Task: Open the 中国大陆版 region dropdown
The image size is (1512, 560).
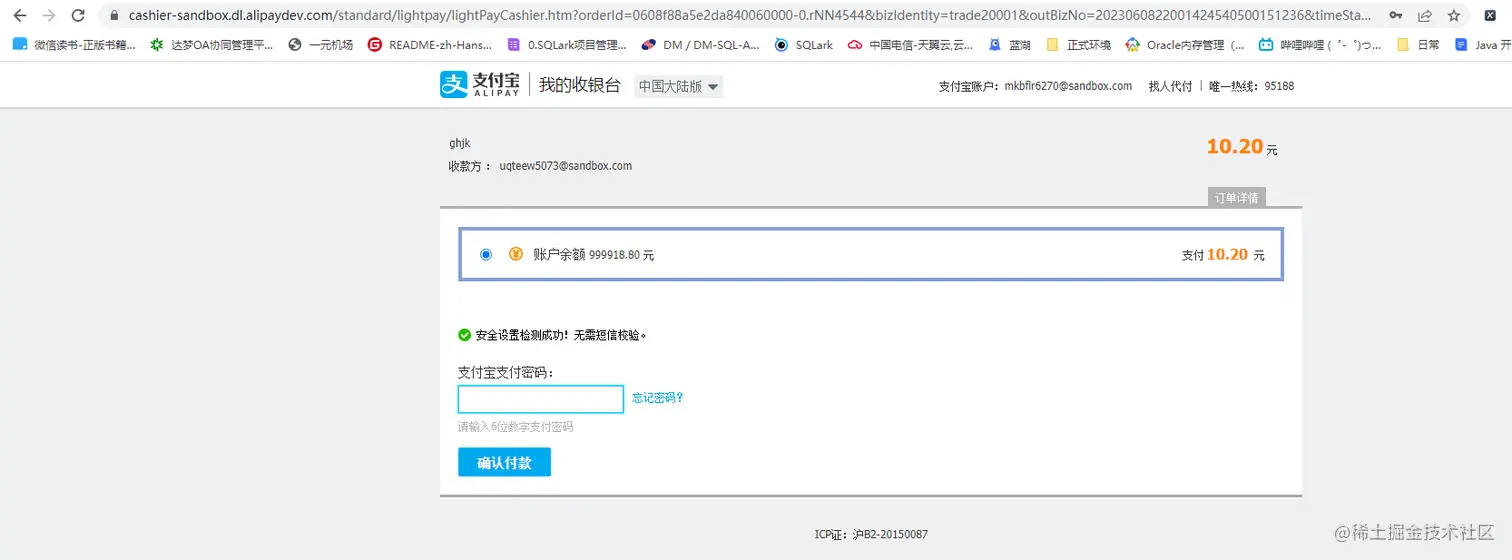Action: click(x=678, y=86)
